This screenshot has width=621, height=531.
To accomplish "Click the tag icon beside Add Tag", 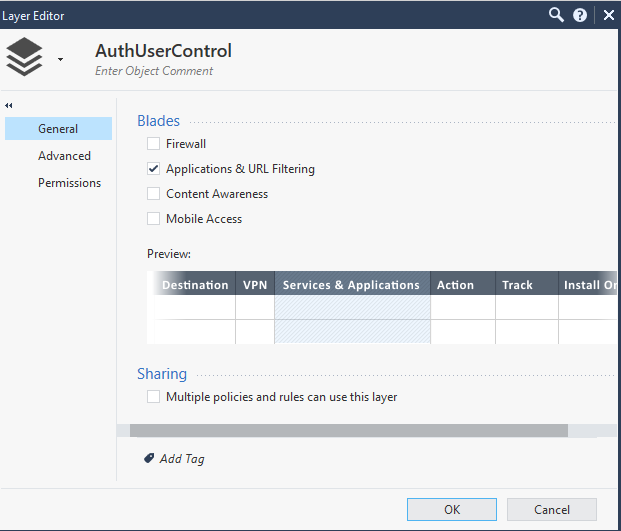I will tap(149, 458).
